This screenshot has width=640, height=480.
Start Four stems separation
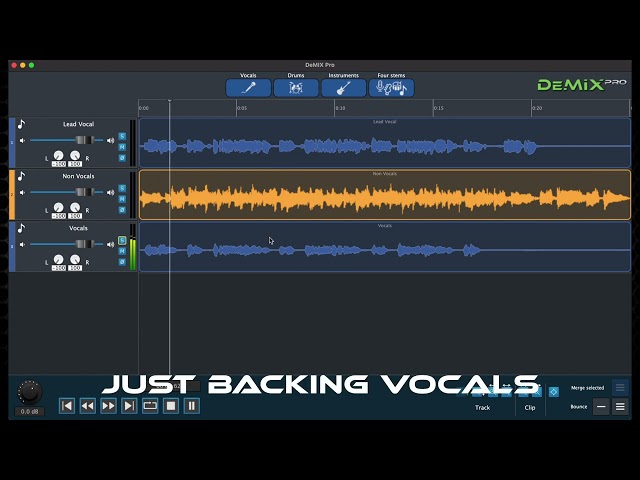pos(391,88)
